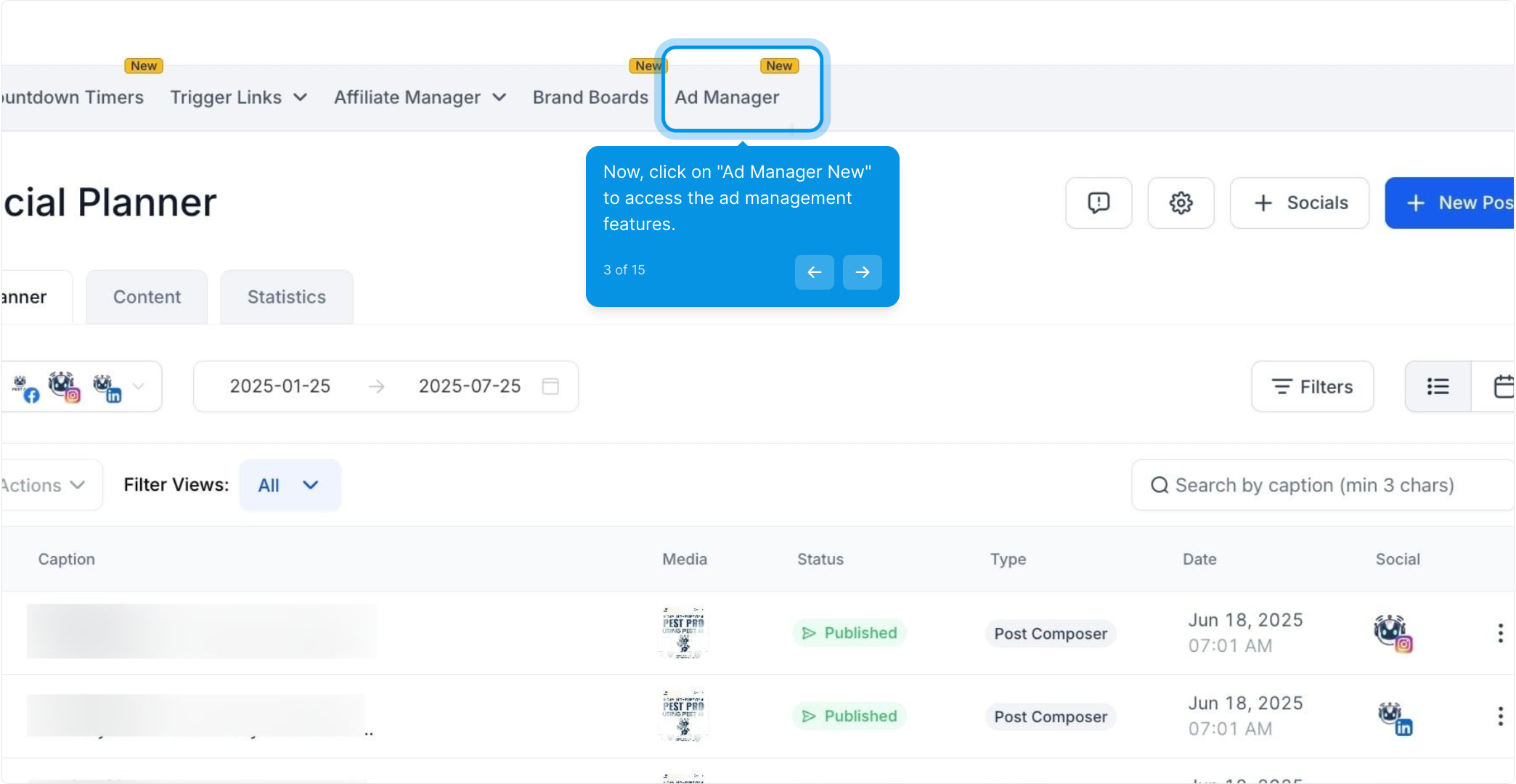Focus the search by caption field
This screenshot has width=1516, height=784.
click(x=1323, y=485)
